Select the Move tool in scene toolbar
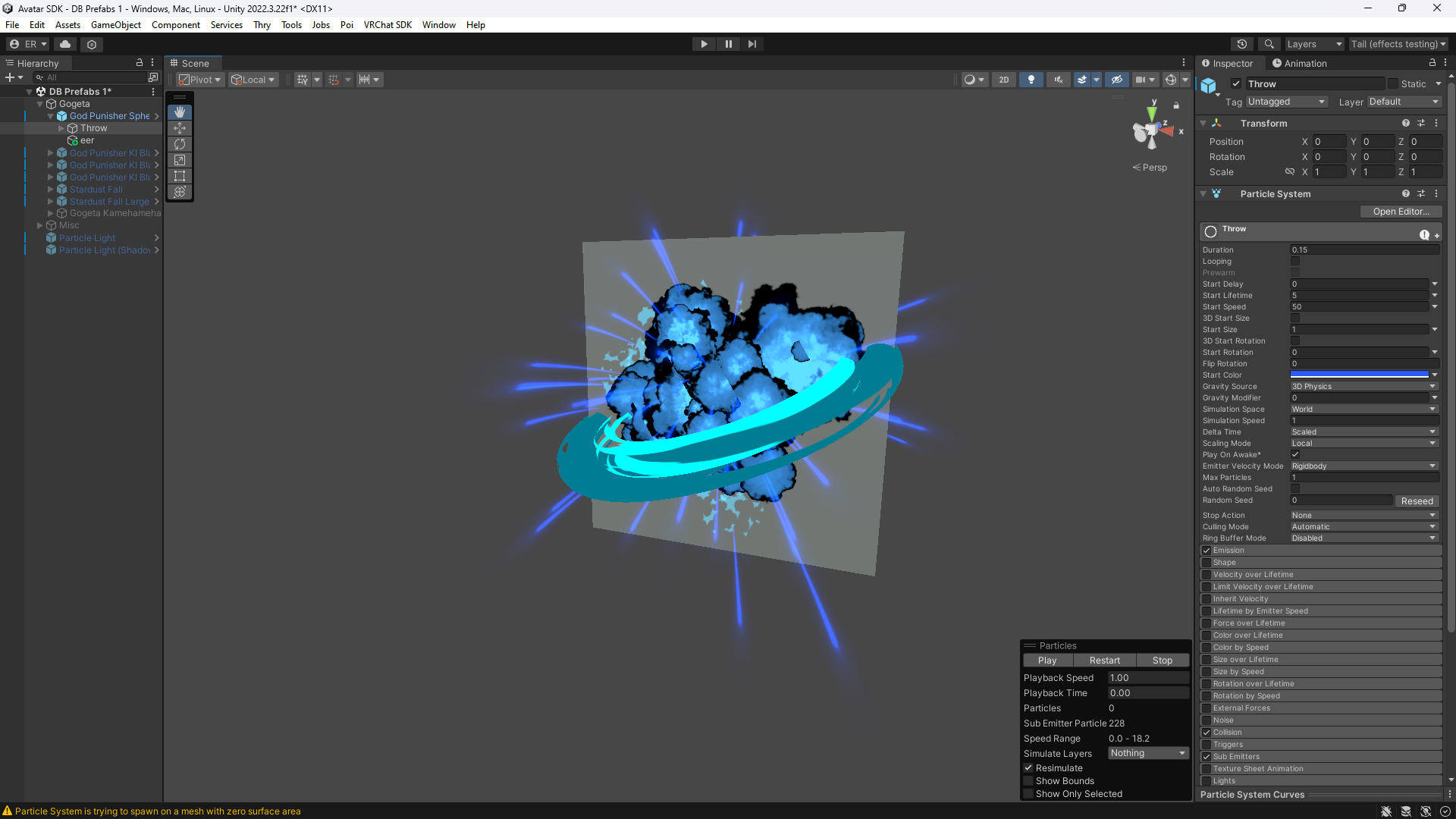This screenshot has width=1456, height=819. click(x=180, y=128)
